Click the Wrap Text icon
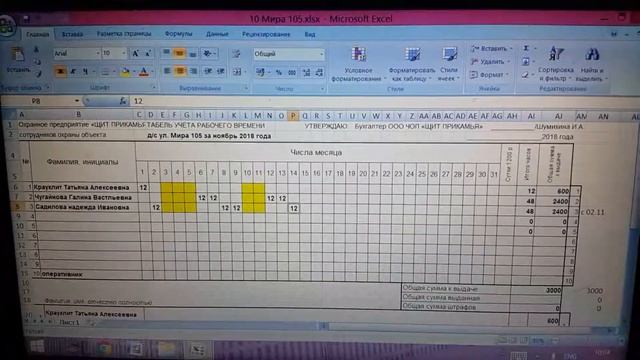 (x=236, y=54)
